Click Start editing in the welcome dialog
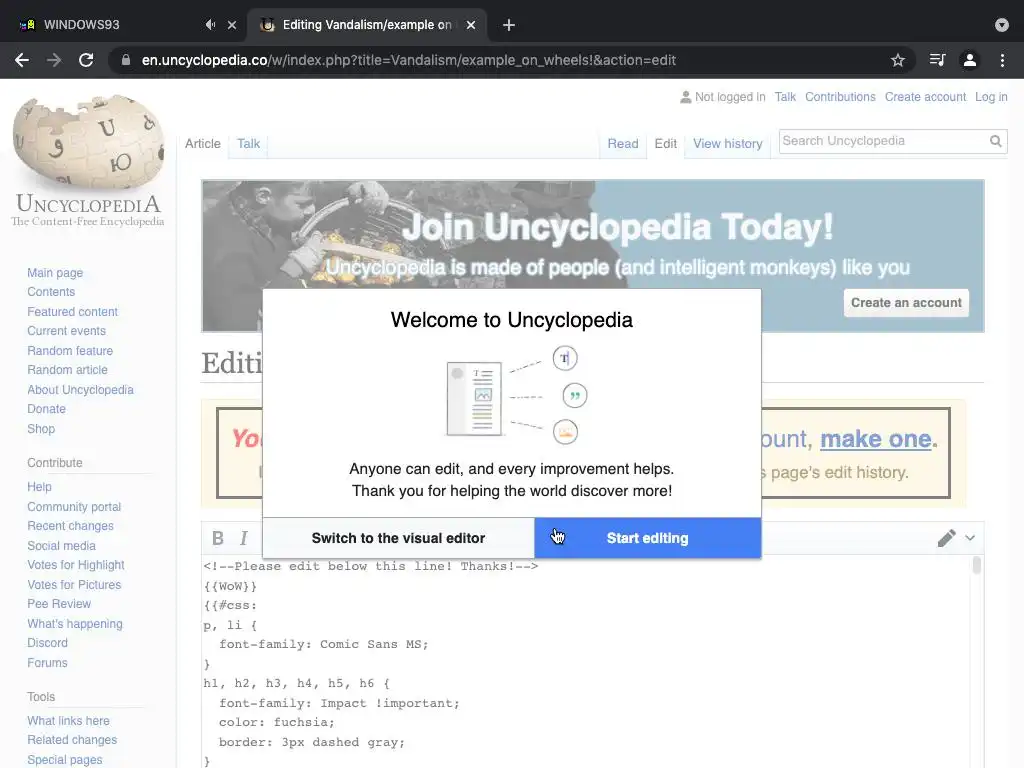Viewport: 1024px width, 768px height. 648,538
